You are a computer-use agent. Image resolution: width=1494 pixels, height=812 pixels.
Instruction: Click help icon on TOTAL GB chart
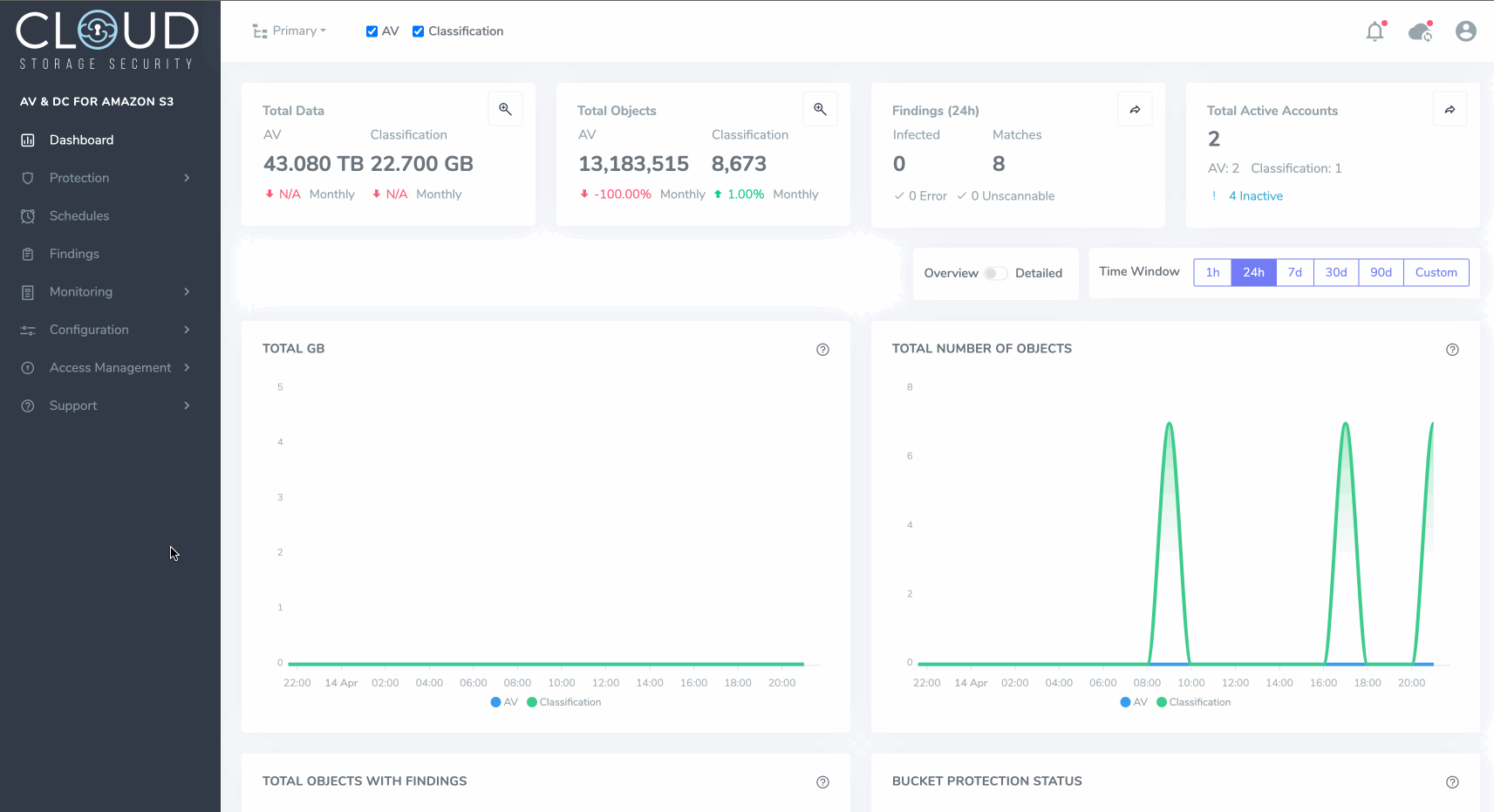[822, 350]
